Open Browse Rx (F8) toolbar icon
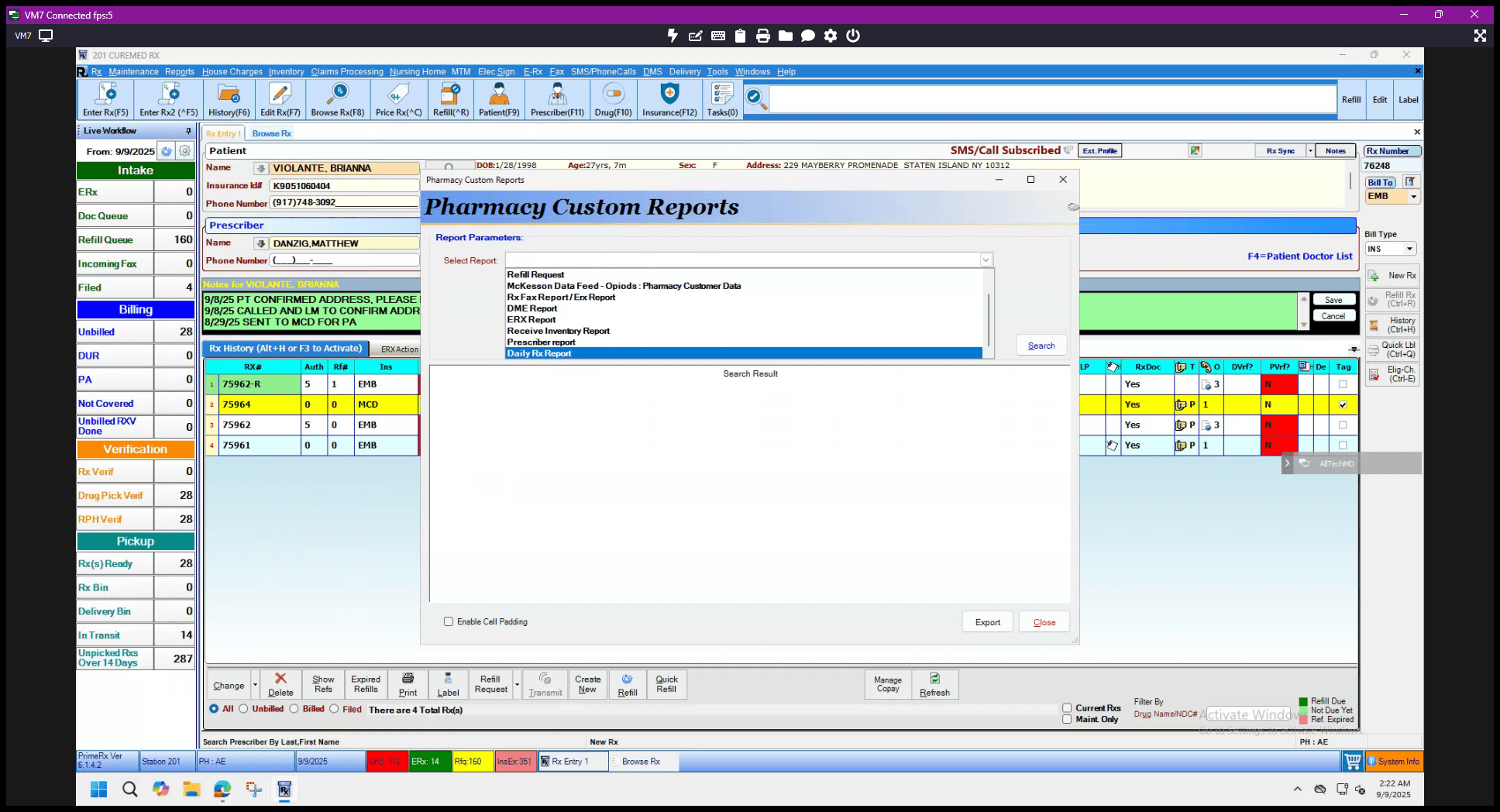The width and height of the screenshot is (1500, 812). click(x=337, y=100)
